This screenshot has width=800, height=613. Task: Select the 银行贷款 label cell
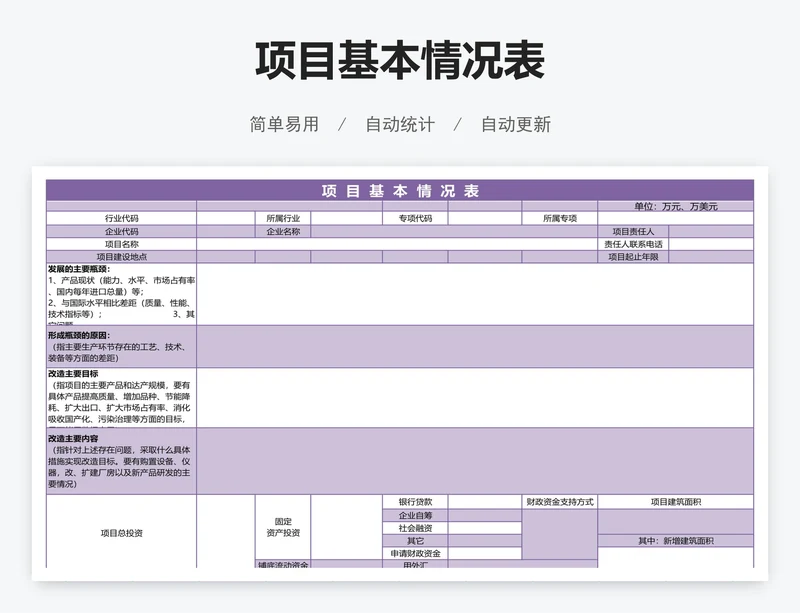pyautogui.click(x=415, y=502)
